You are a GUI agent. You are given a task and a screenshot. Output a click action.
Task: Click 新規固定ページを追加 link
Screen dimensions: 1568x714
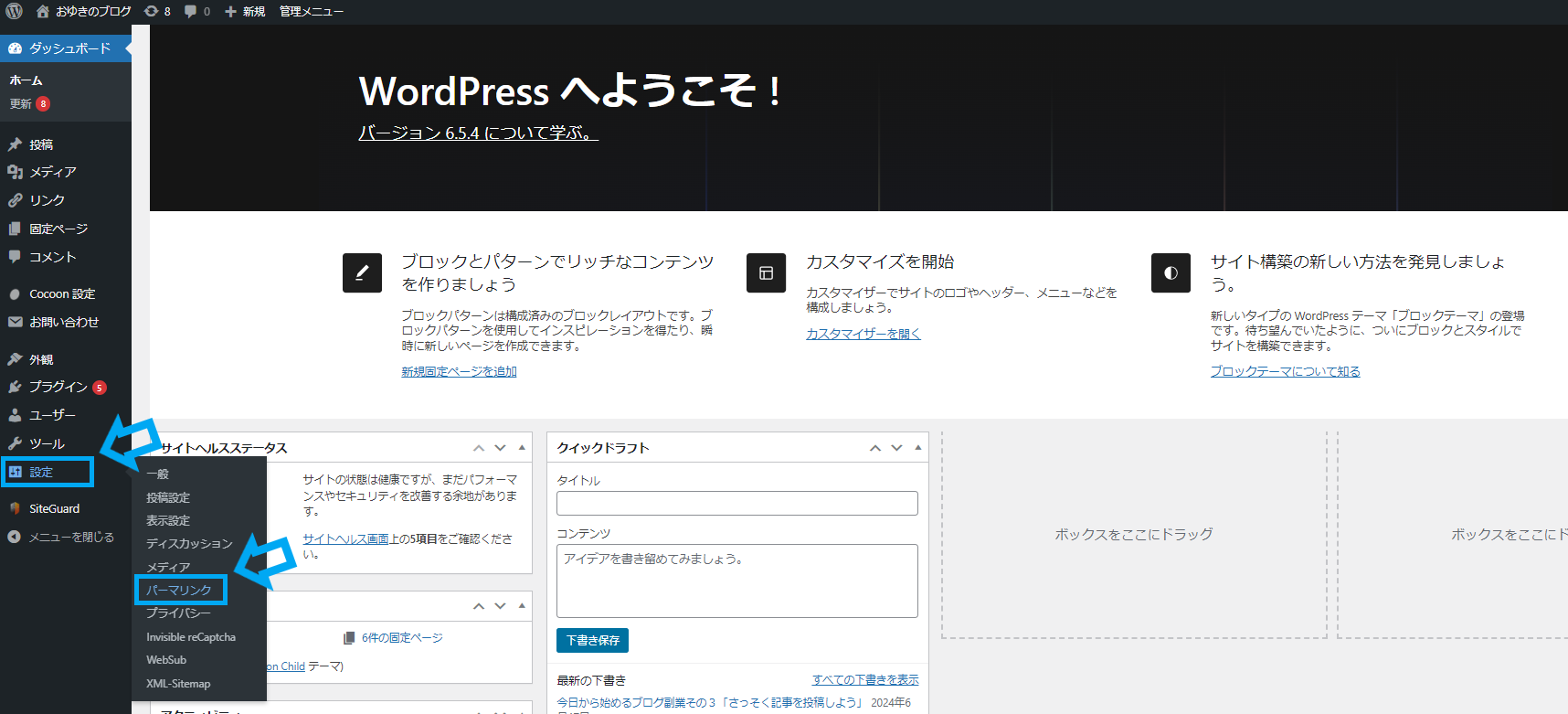pyautogui.click(x=459, y=371)
